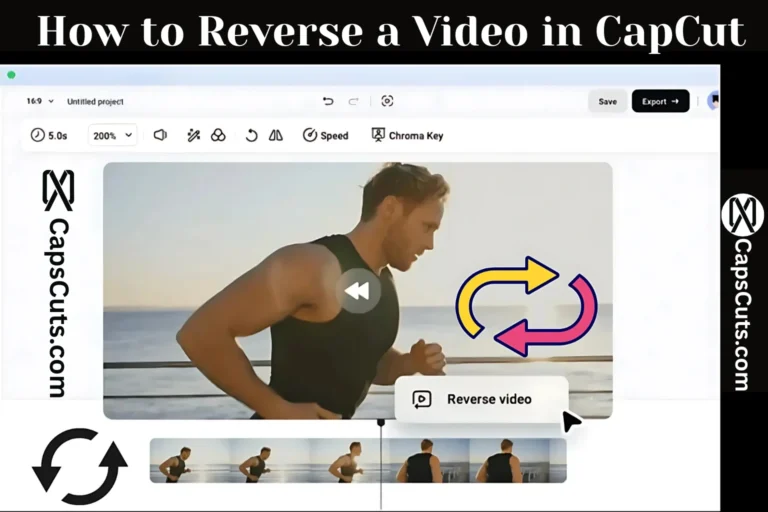The image size is (768, 512).
Task: Open the magic wand effects tool
Action: click(x=193, y=135)
